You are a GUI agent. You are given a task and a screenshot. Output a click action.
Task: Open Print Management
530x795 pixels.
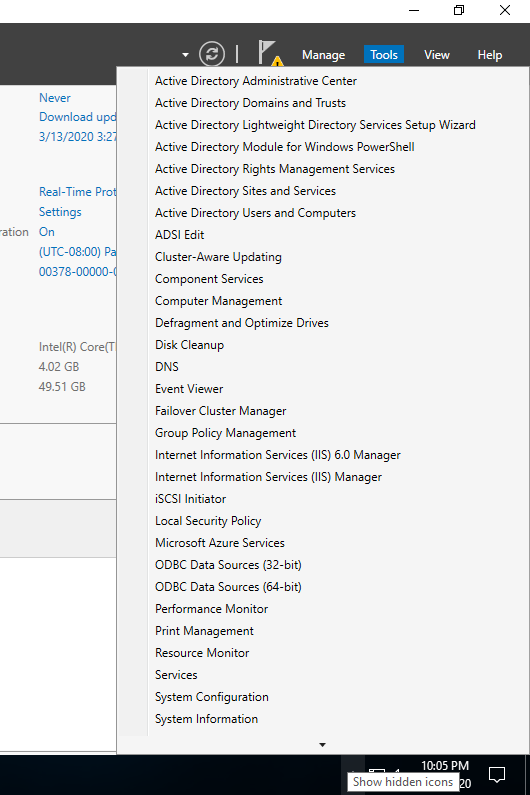coord(204,631)
